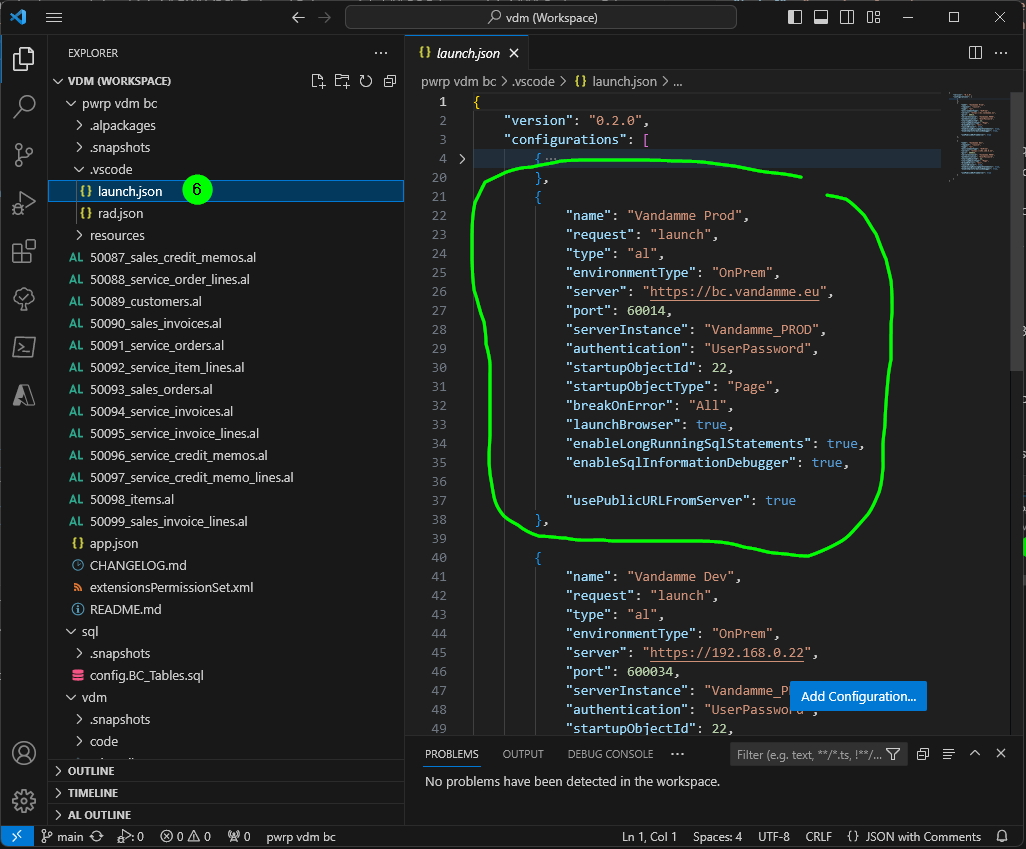1026x849 pixels.
Task: Open the Accounts icon in activity bar
Action: [x=24, y=753]
